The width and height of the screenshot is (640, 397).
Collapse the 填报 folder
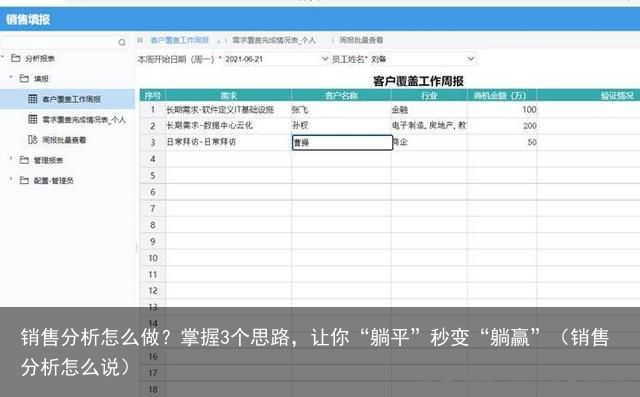click(11, 78)
